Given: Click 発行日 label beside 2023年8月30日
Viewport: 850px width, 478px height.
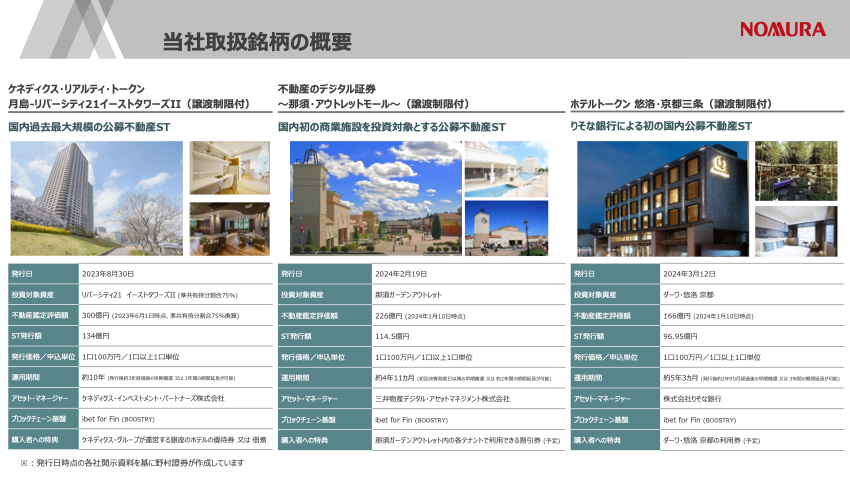Looking at the screenshot, I should point(43,274).
